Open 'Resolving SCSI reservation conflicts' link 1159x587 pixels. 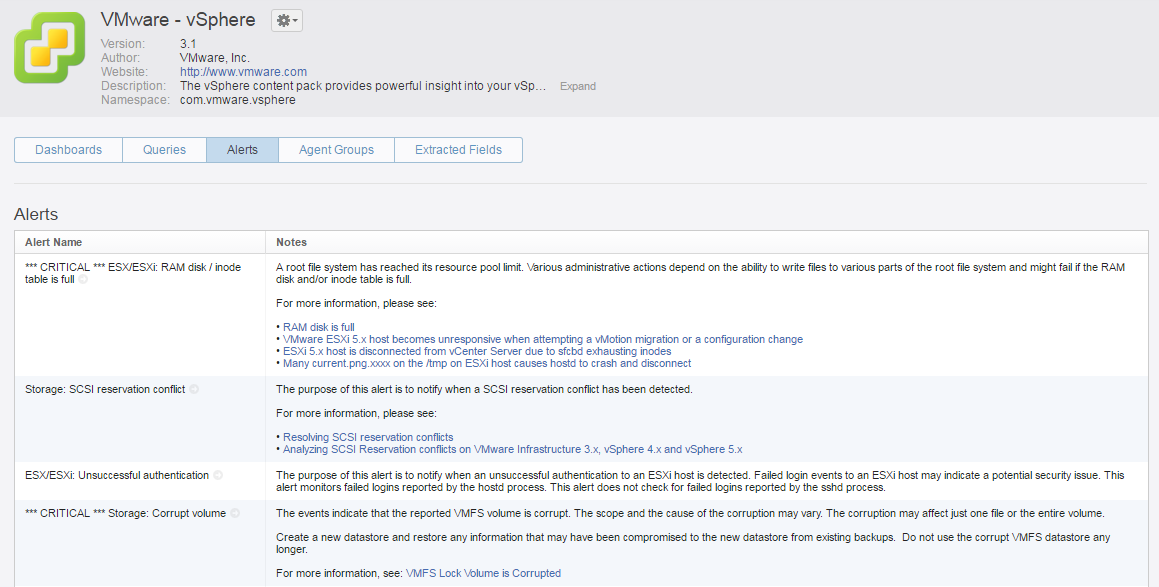coord(368,437)
